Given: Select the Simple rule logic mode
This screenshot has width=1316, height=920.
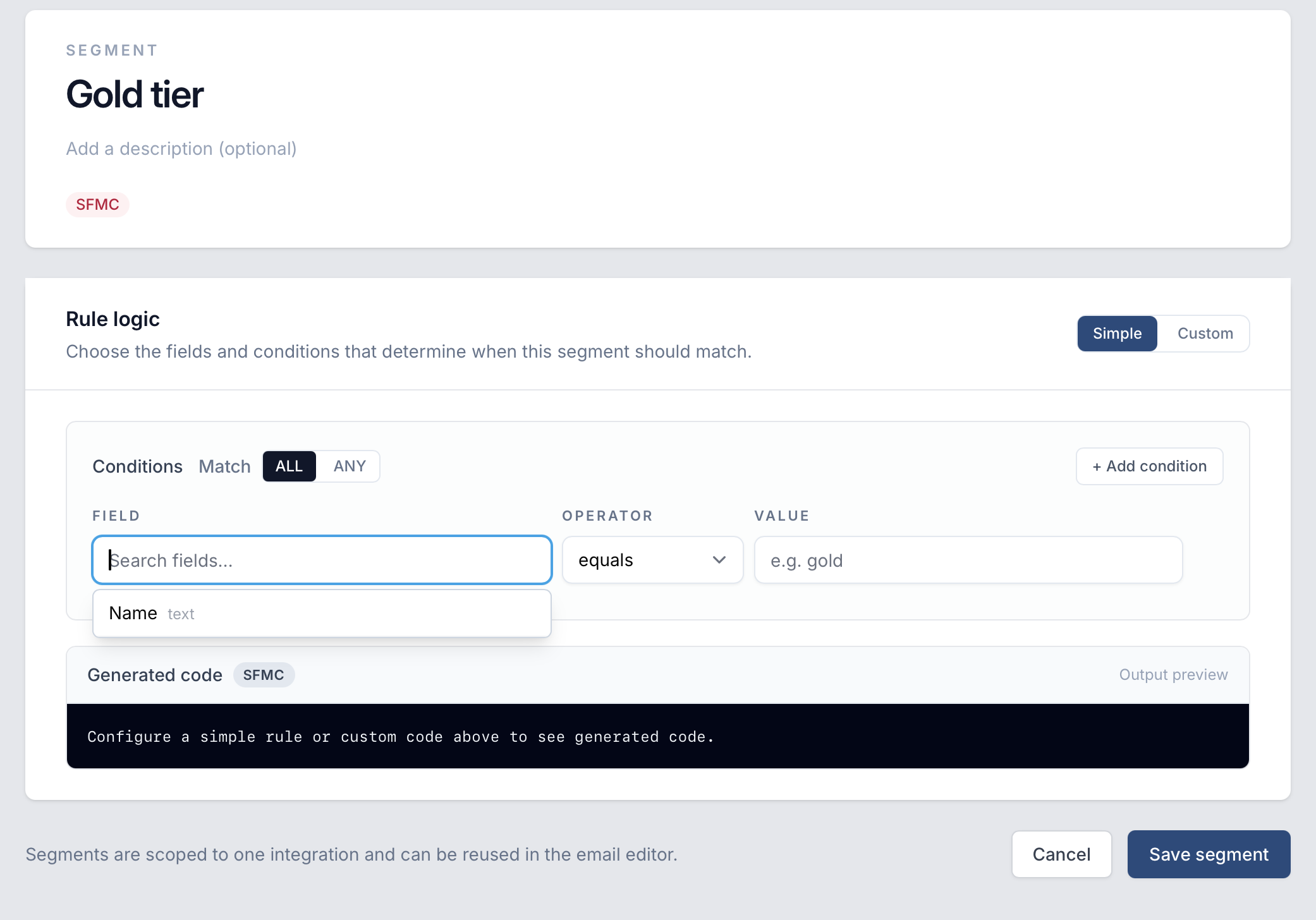Looking at the screenshot, I should pos(1116,333).
